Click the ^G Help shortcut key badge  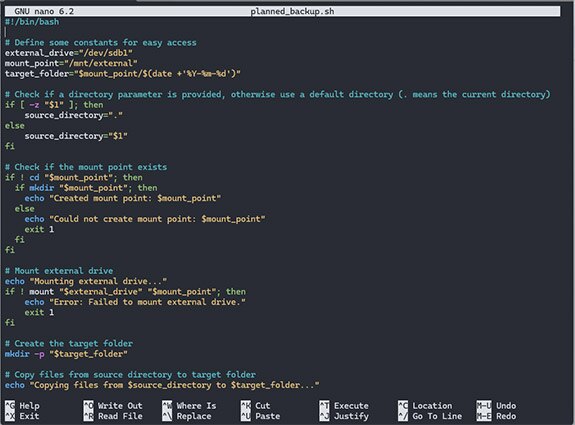(x=10, y=406)
